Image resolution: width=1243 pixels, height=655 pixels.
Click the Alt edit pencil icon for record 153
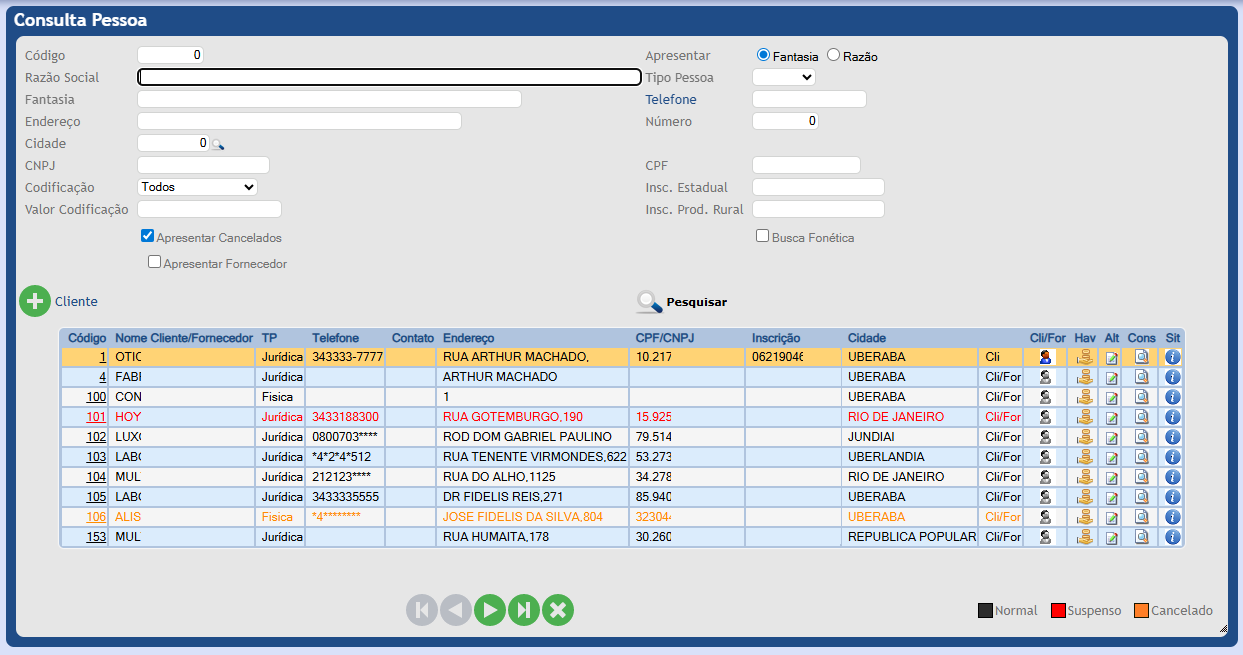pos(1111,536)
